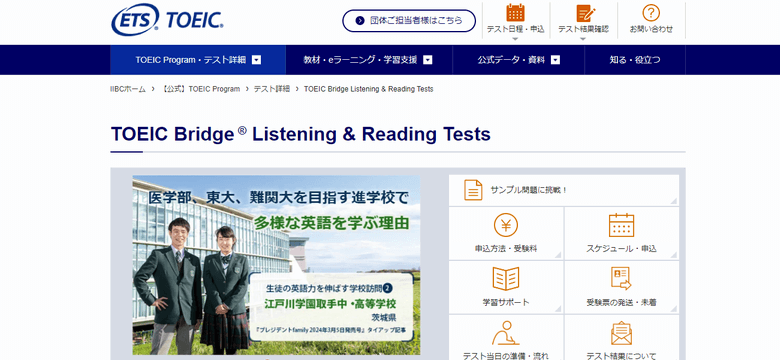The height and width of the screenshot is (360, 780).
Task: Click the page heading TOEIC Bridge Listening & Reading Tests
Action: [300, 134]
